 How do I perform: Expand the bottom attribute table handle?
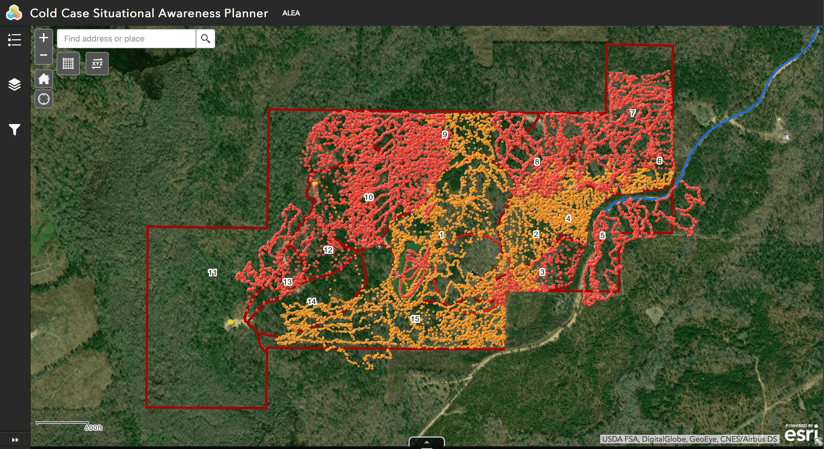pyautogui.click(x=427, y=442)
